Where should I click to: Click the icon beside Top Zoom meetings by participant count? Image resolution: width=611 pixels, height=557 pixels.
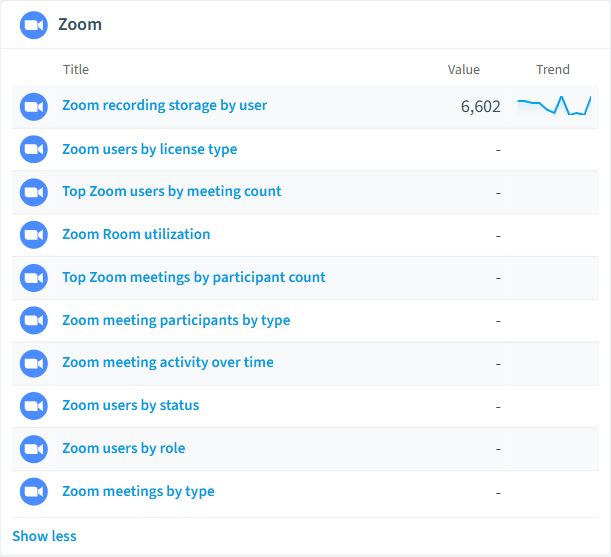34,278
